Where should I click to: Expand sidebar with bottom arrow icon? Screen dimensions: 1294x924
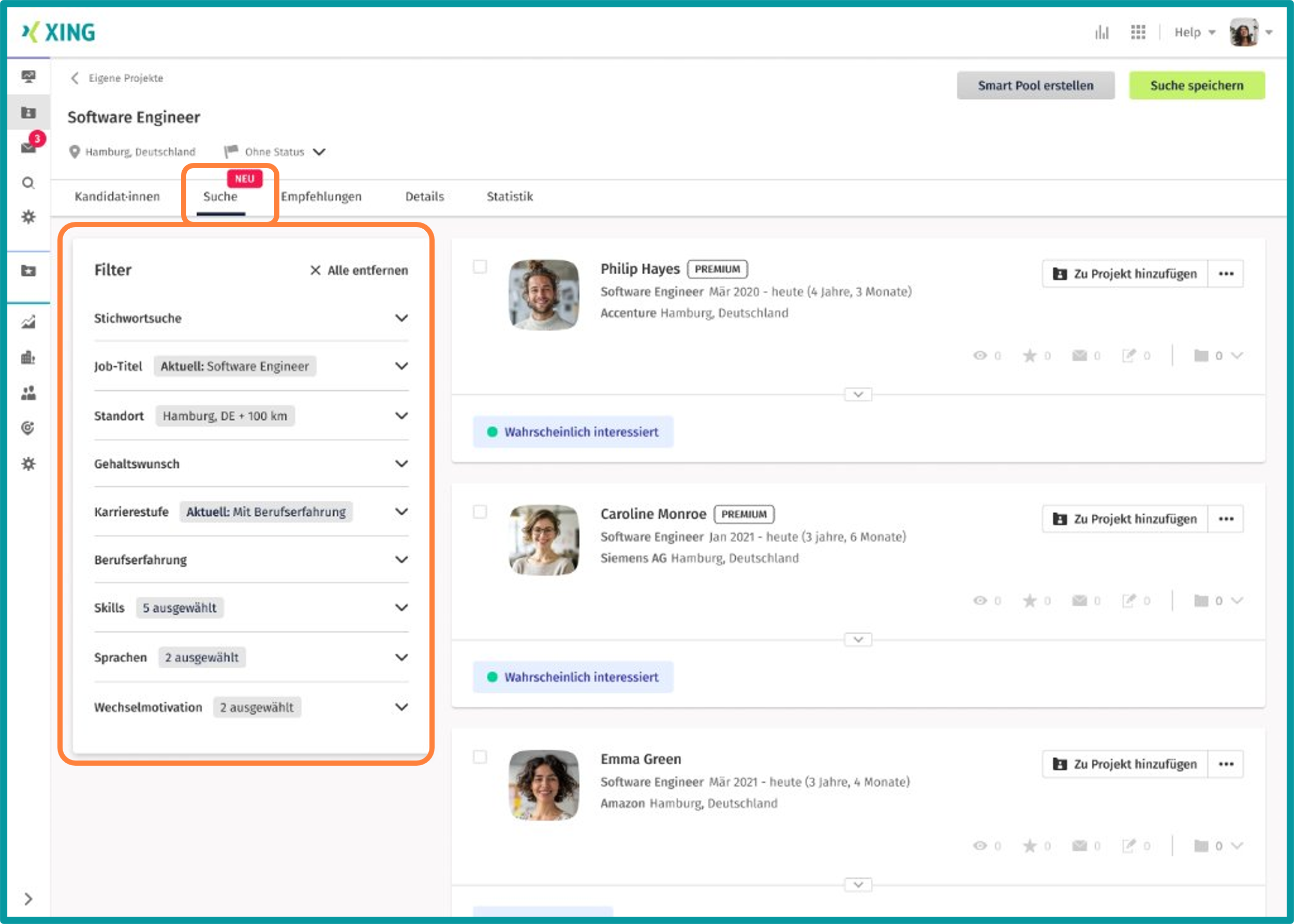pos(28,899)
